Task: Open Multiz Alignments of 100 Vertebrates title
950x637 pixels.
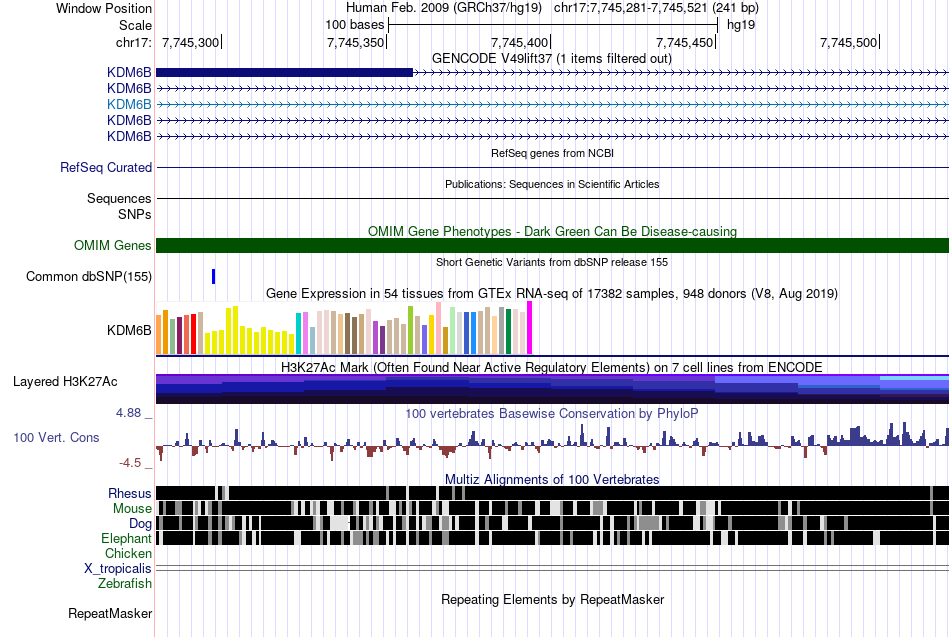Action: point(552,479)
